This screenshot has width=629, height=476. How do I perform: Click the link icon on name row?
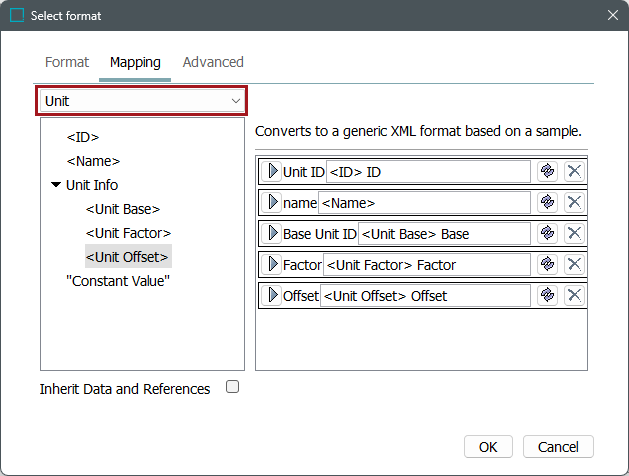coord(547,202)
